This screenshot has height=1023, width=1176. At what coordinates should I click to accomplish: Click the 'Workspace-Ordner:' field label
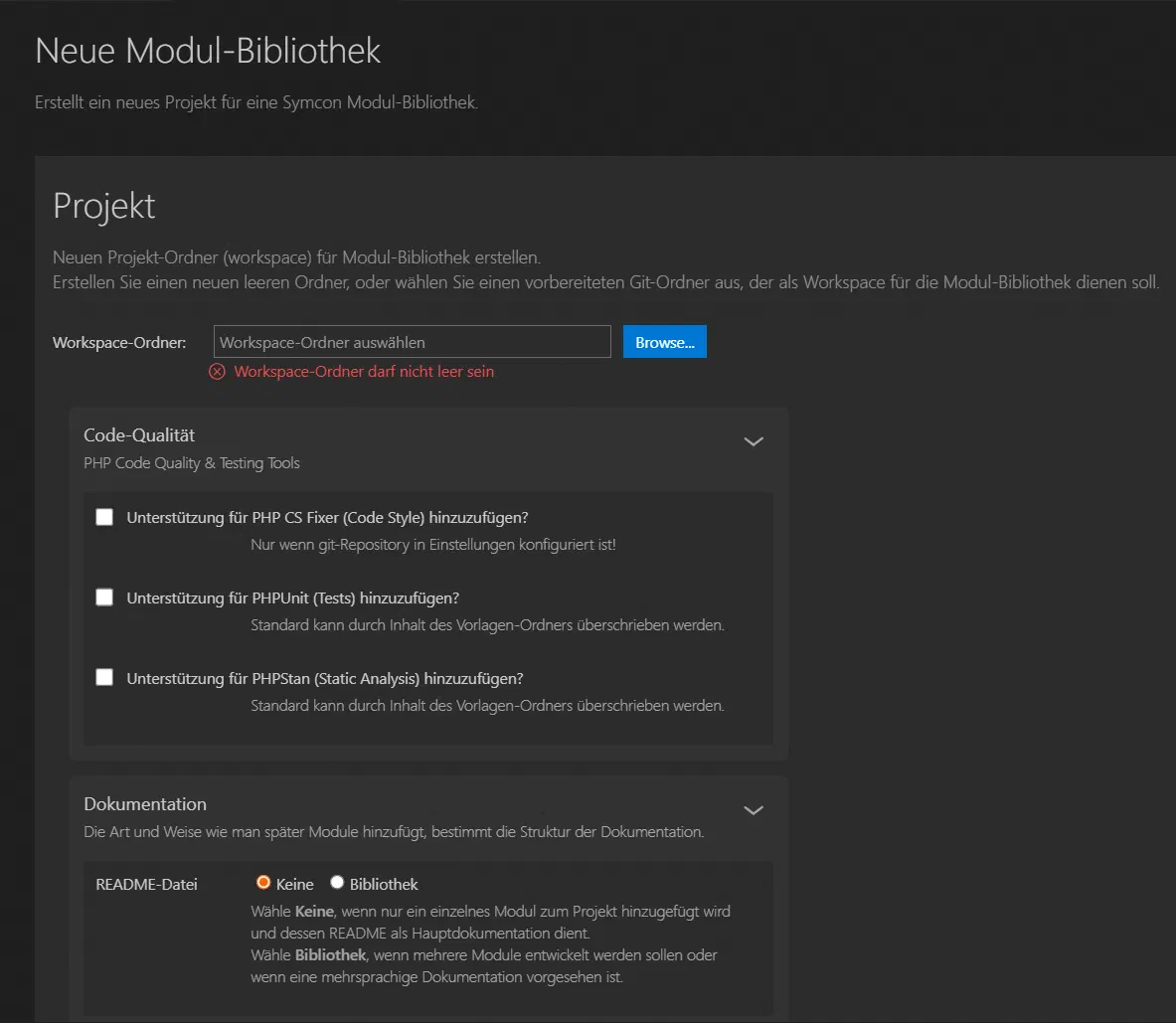[119, 343]
